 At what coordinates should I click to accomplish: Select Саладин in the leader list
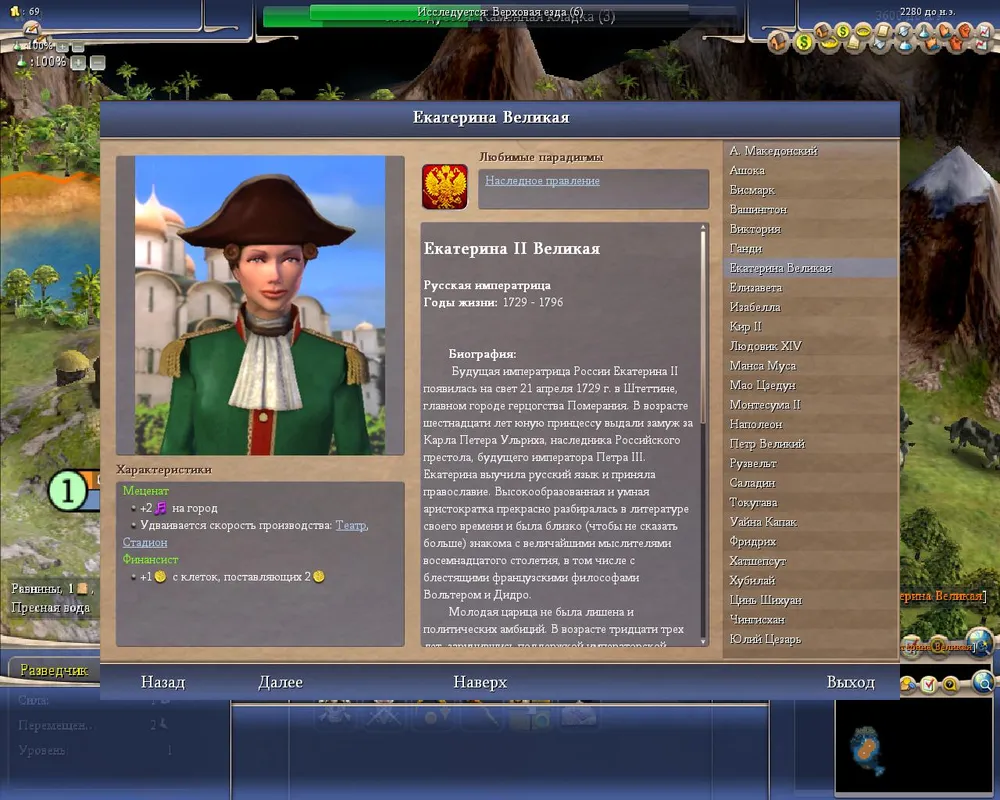810,483
